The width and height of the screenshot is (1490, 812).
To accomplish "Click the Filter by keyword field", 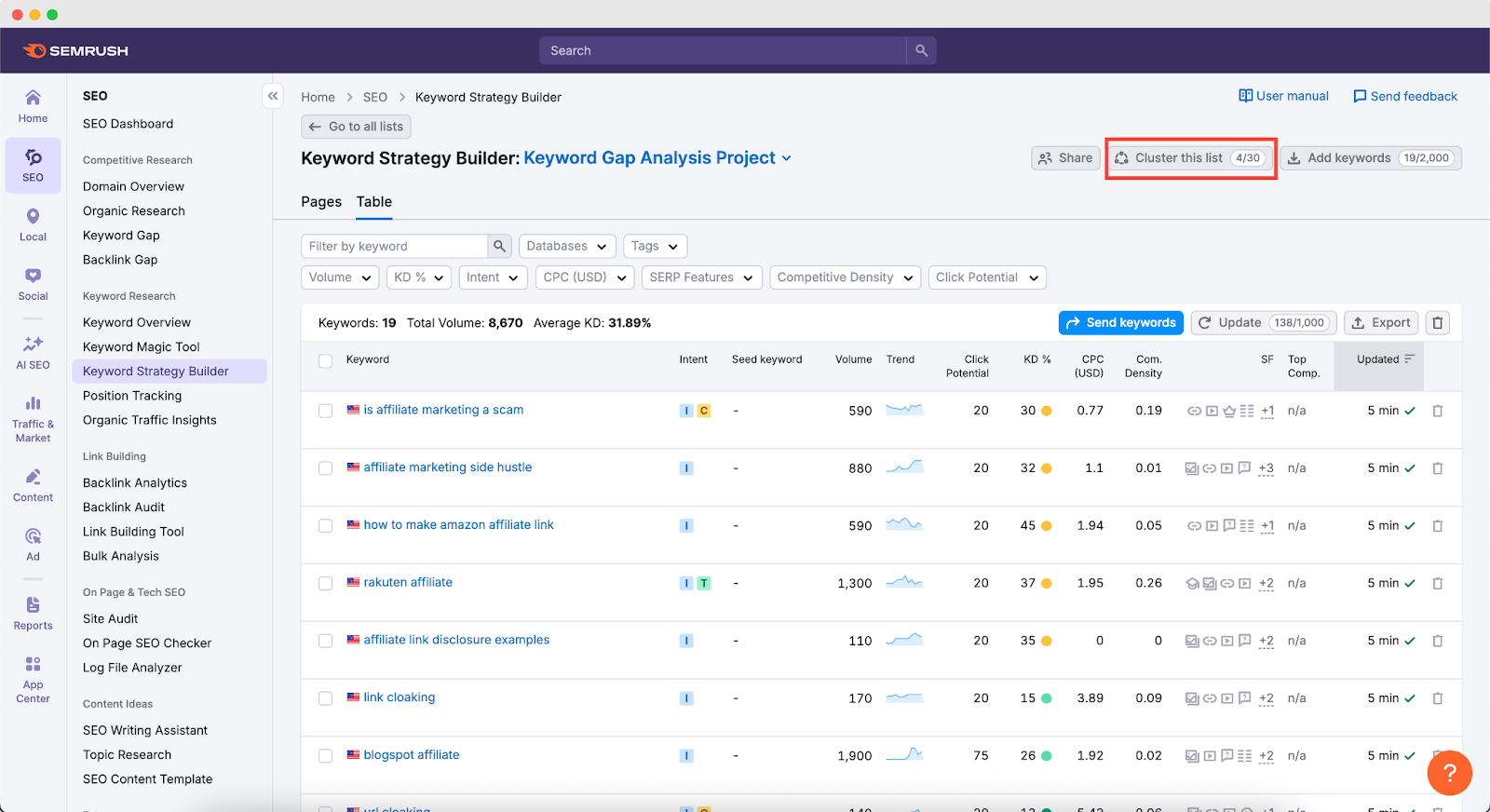I will click(x=395, y=246).
